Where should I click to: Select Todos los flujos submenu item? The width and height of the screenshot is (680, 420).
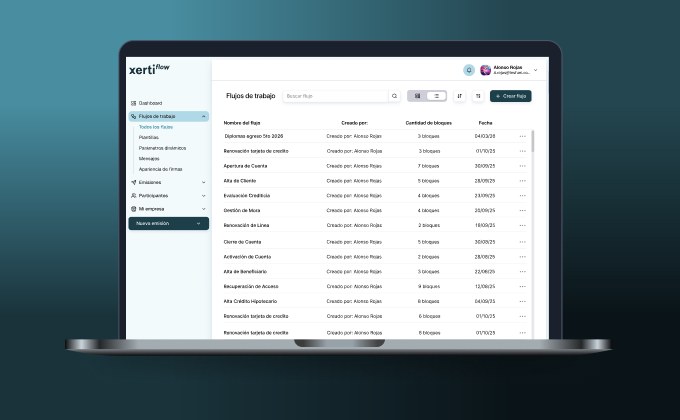[x=156, y=127]
